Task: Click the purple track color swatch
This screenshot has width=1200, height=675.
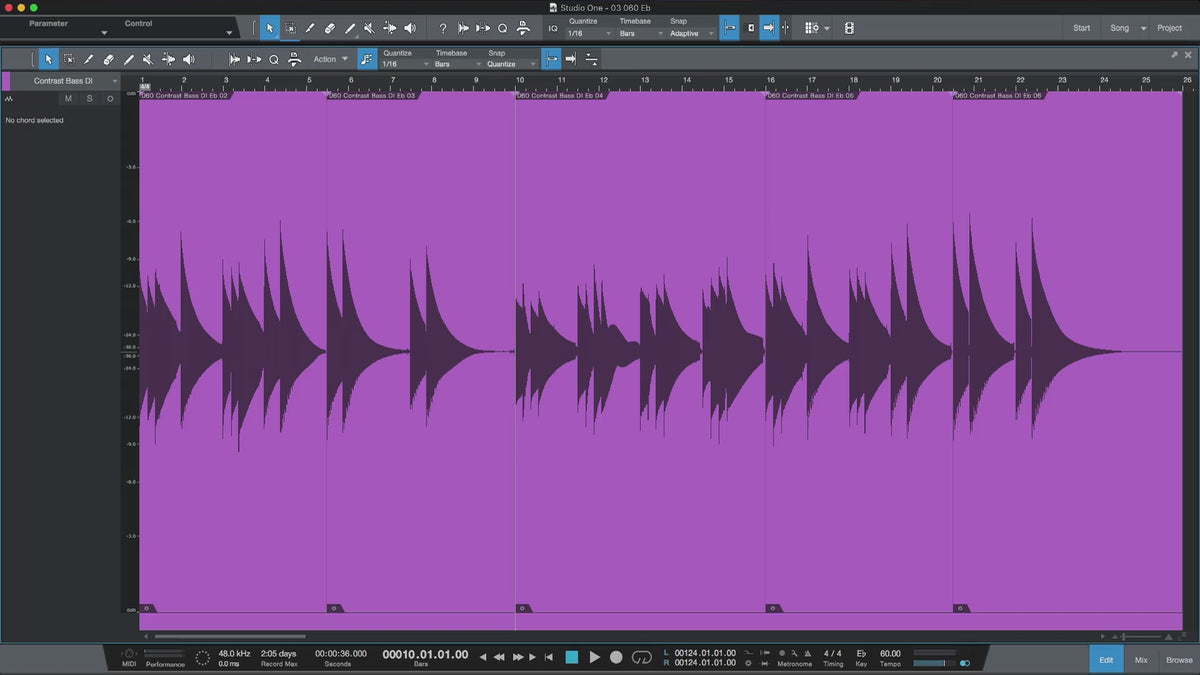Action: pos(6,81)
